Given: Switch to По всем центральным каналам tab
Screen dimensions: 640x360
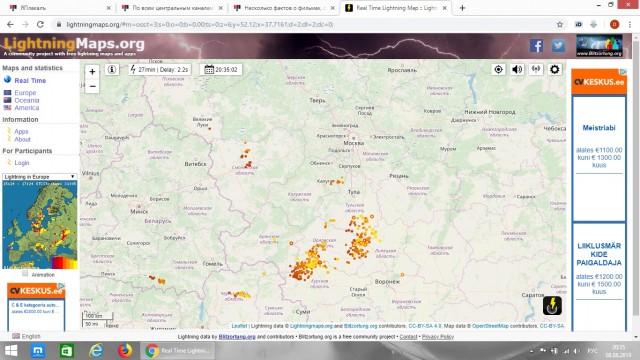Looking at the screenshot, I should [173, 8].
